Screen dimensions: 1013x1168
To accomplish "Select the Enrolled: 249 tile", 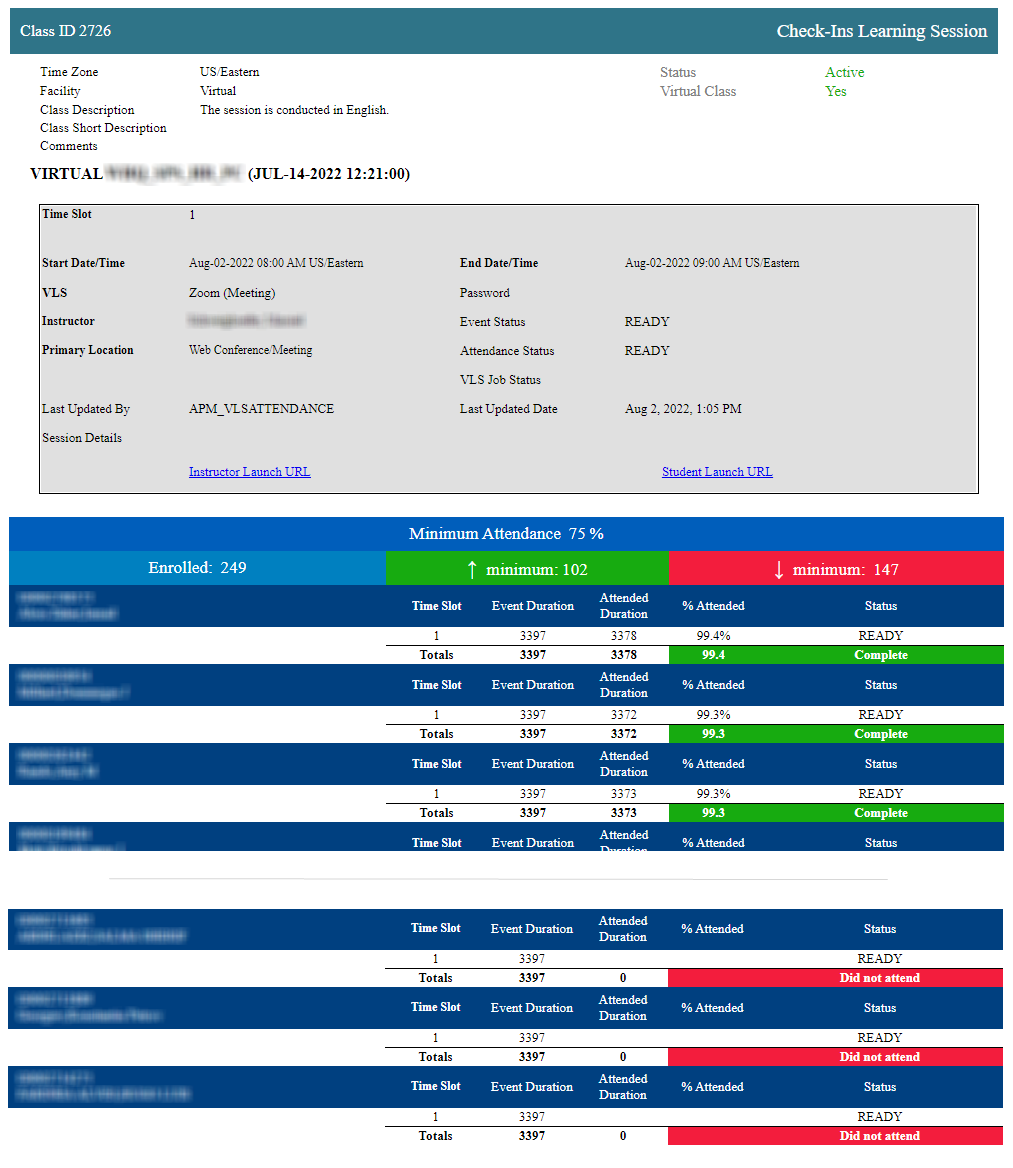I will click(197, 568).
